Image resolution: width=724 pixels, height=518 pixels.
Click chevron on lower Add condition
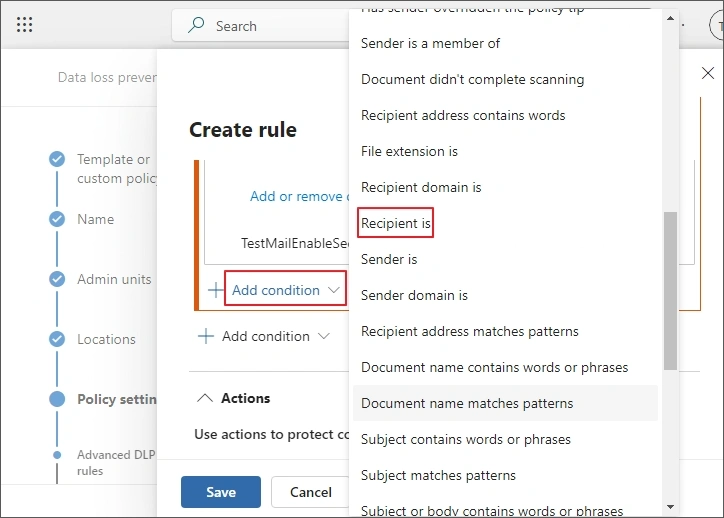[324, 336]
